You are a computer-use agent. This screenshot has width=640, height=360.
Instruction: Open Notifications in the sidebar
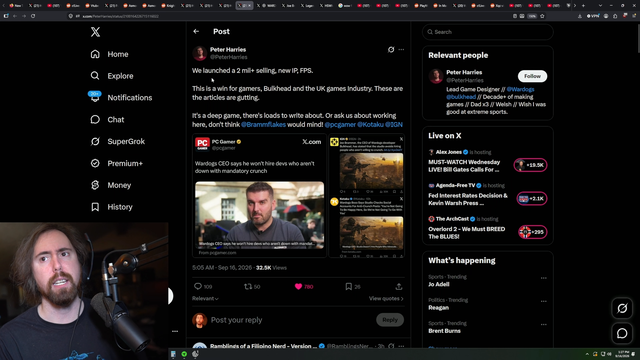coord(121,98)
